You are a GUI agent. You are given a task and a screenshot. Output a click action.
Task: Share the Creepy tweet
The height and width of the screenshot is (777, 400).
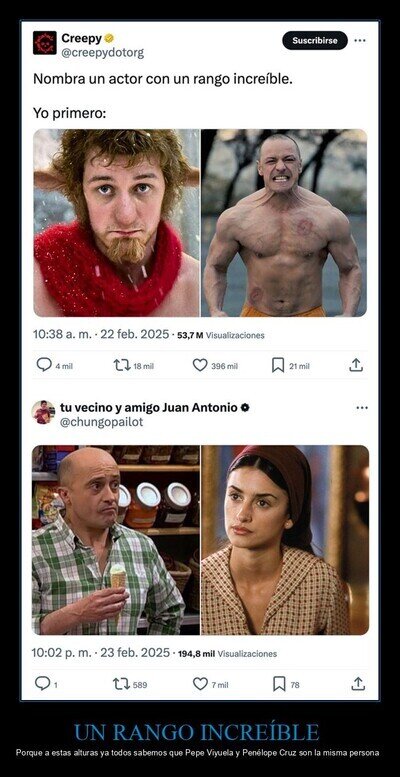point(356,365)
